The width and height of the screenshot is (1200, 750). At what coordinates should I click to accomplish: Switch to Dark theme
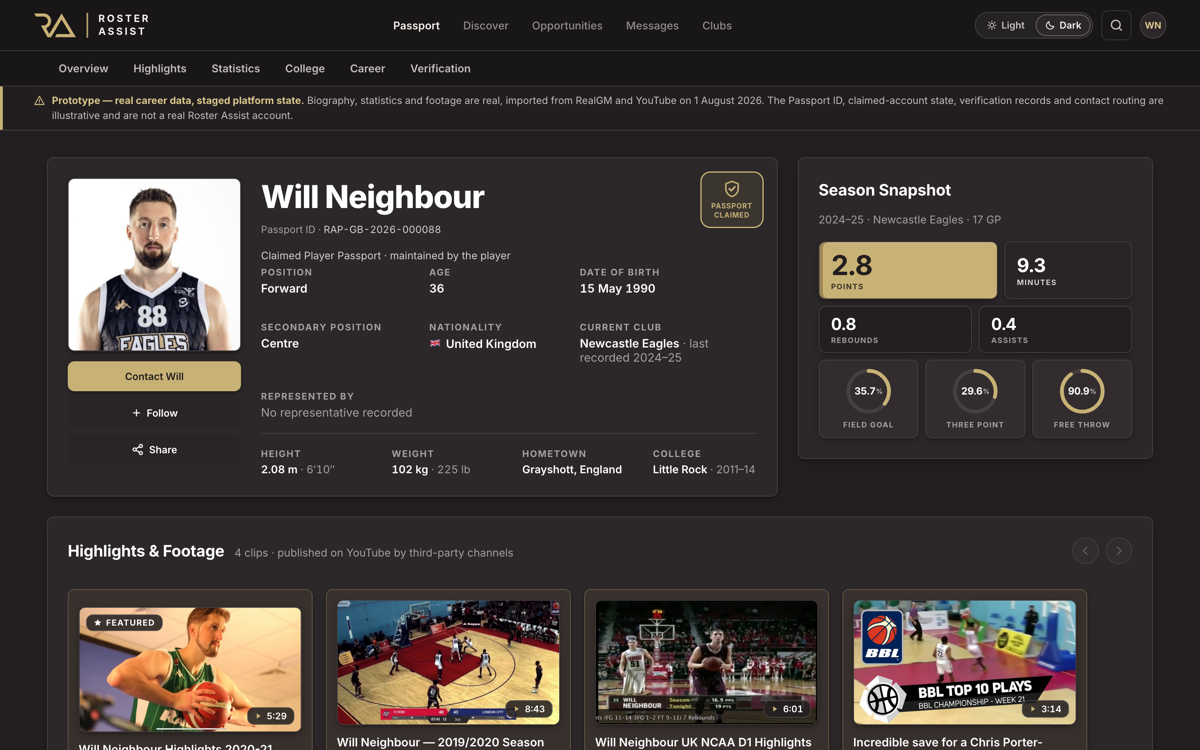click(x=1063, y=25)
